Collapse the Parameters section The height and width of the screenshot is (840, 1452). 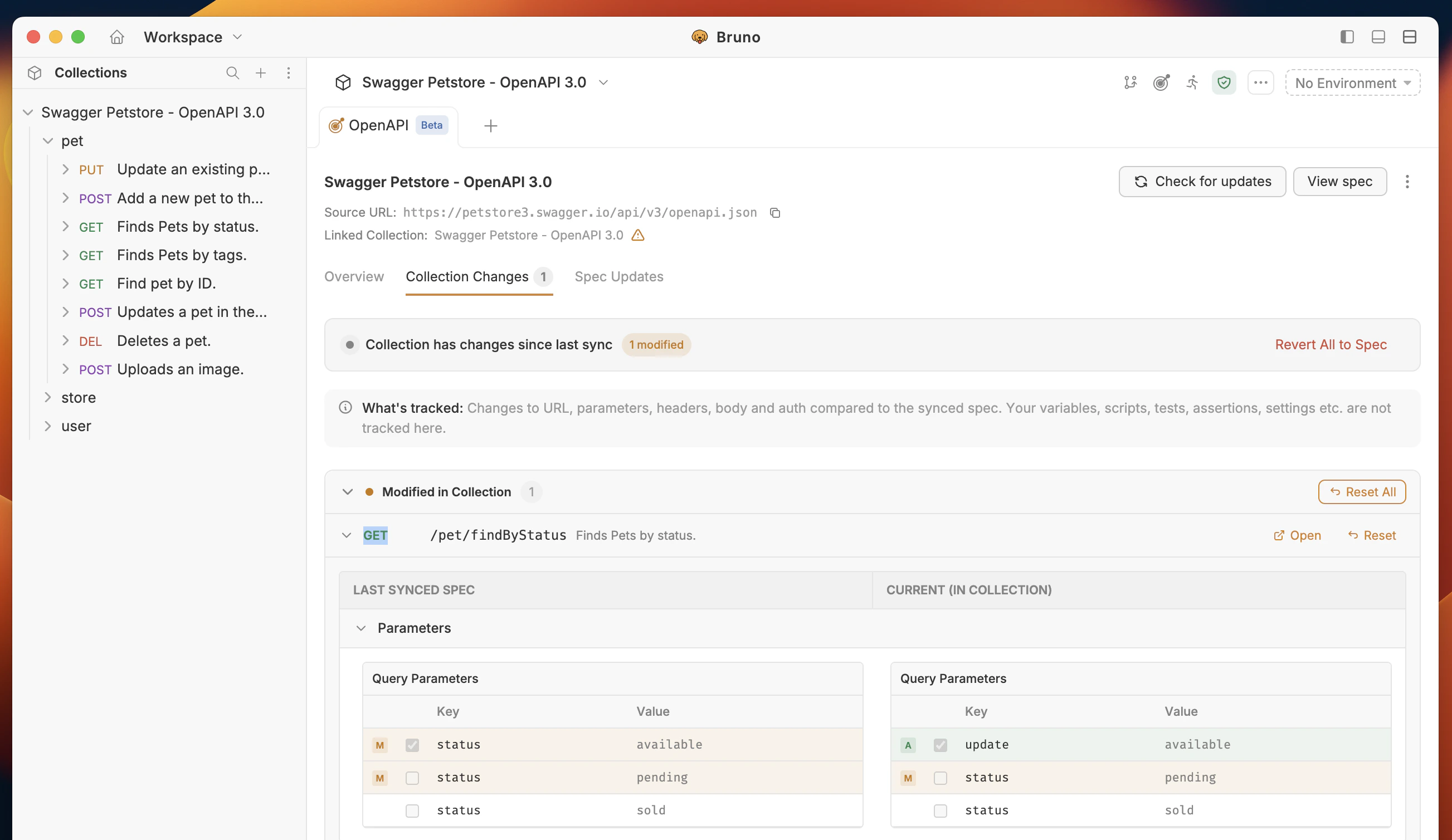[361, 628]
